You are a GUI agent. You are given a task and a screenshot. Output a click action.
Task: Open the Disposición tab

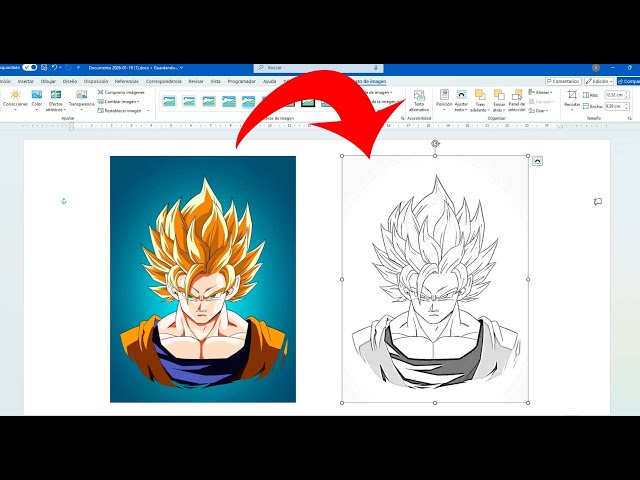pos(96,81)
